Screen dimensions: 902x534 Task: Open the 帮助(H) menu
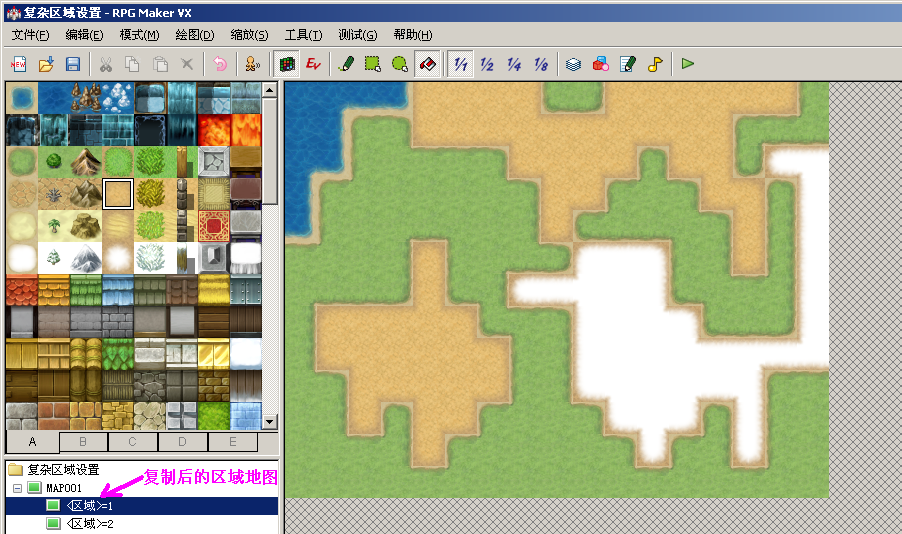click(x=412, y=35)
